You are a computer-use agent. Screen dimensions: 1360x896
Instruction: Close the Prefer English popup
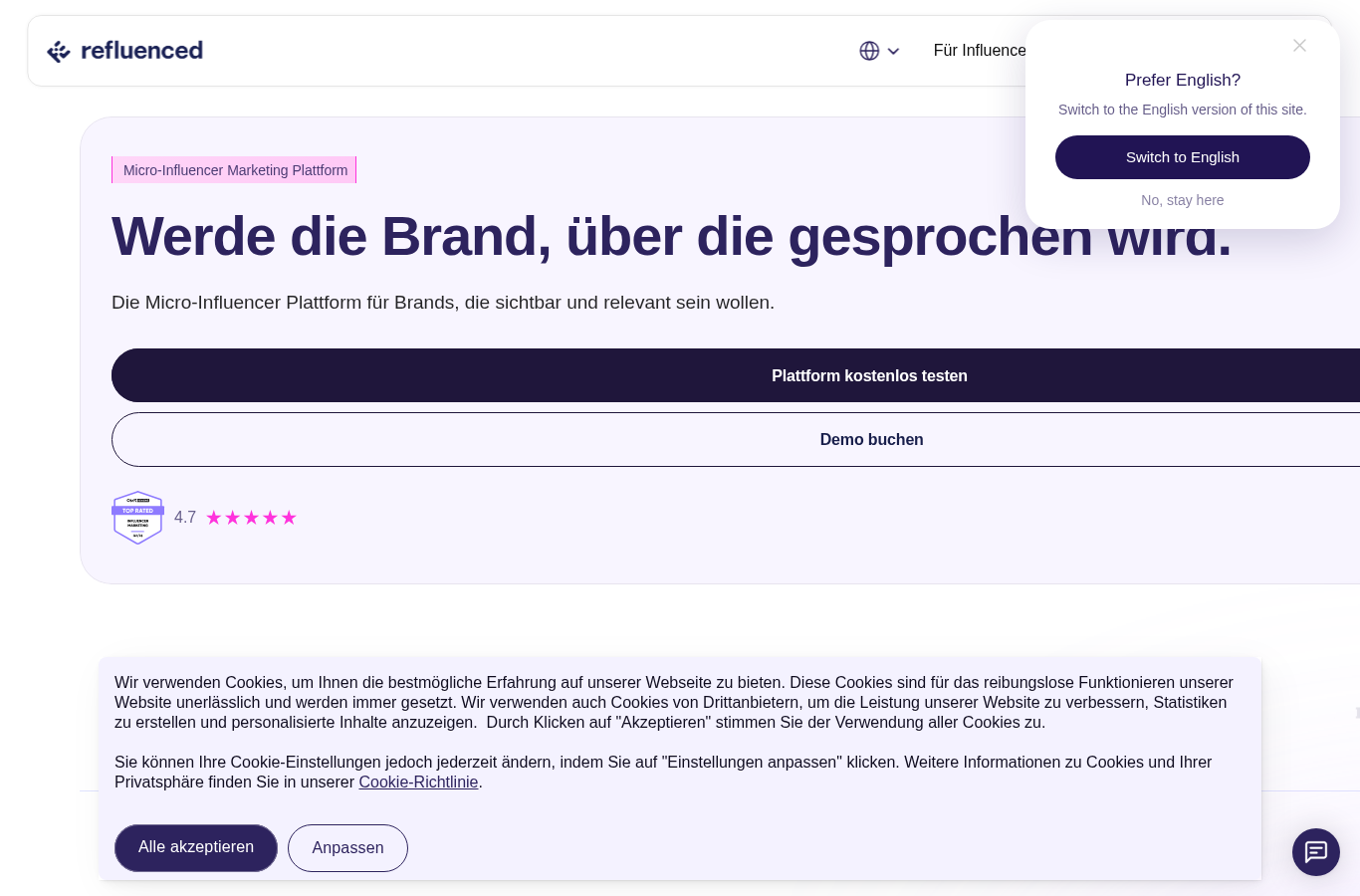(1299, 46)
